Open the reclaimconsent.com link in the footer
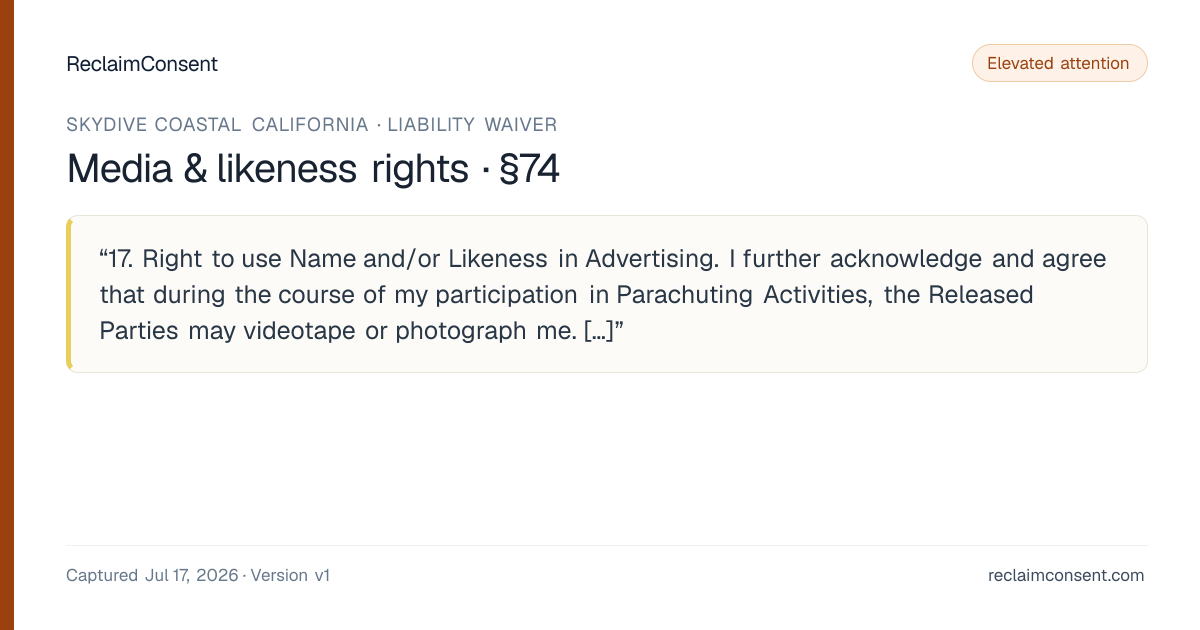The height and width of the screenshot is (630, 1200). coord(1066,575)
